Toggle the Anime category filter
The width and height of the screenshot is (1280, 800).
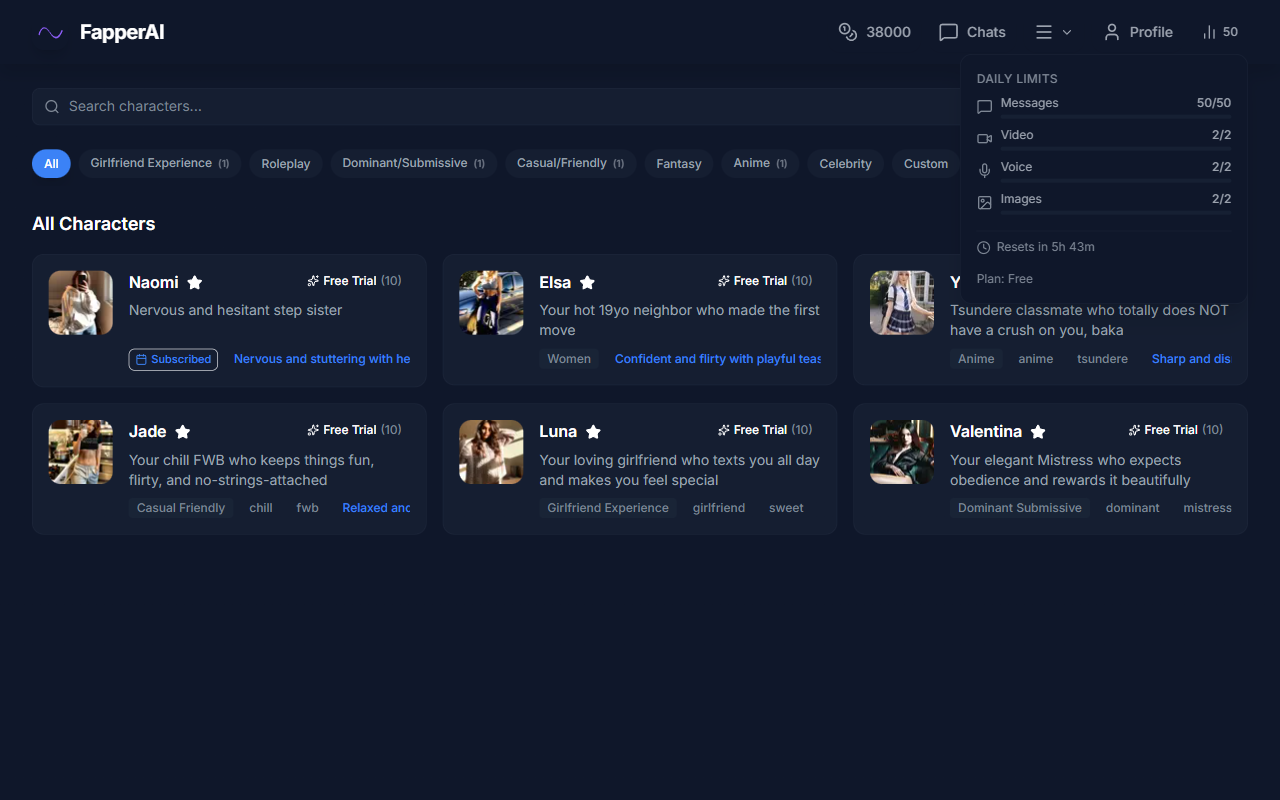pyautogui.click(x=760, y=164)
